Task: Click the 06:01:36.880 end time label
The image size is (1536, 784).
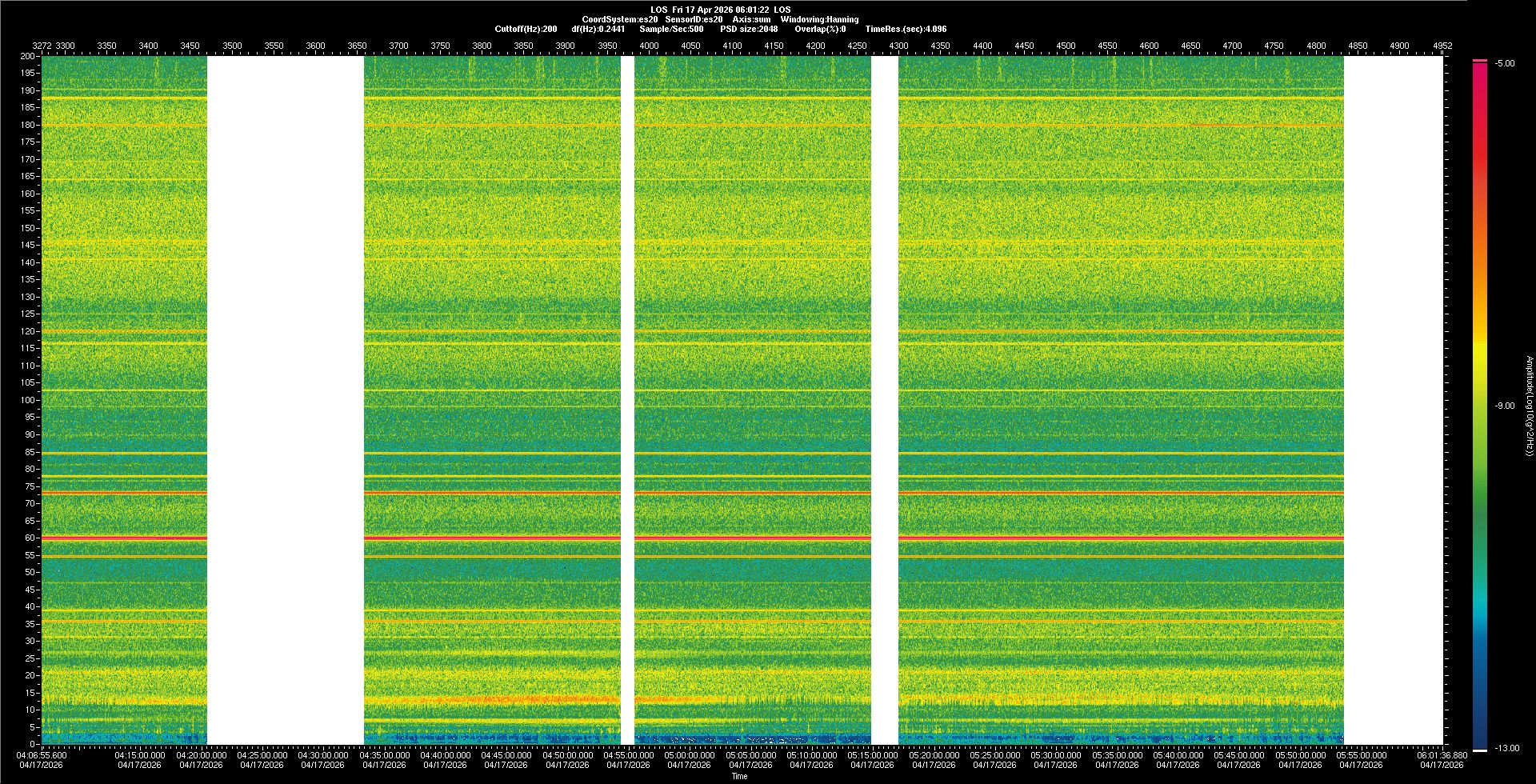Action: point(1442,755)
